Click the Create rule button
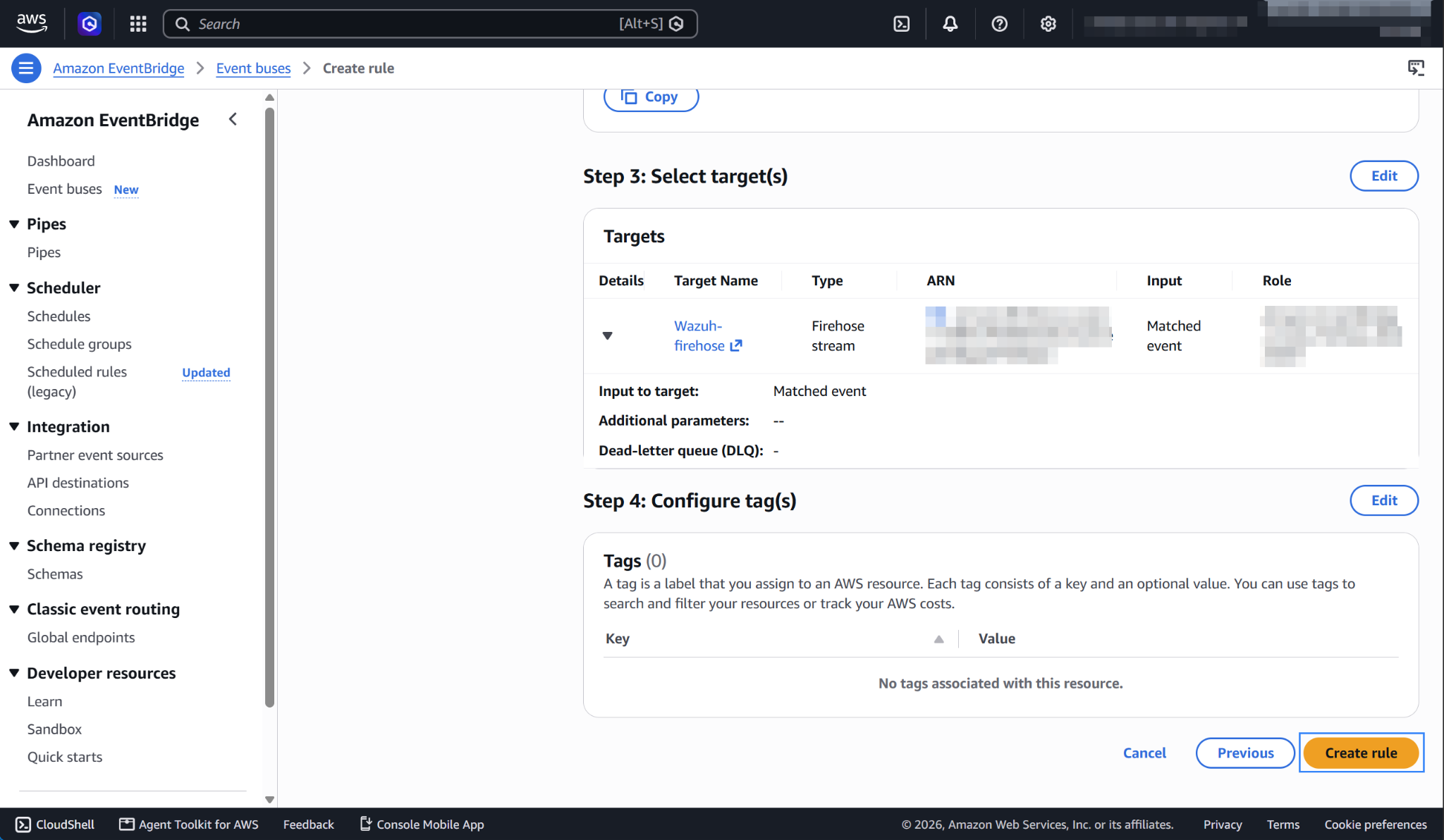The width and height of the screenshot is (1444, 840). (1361, 753)
